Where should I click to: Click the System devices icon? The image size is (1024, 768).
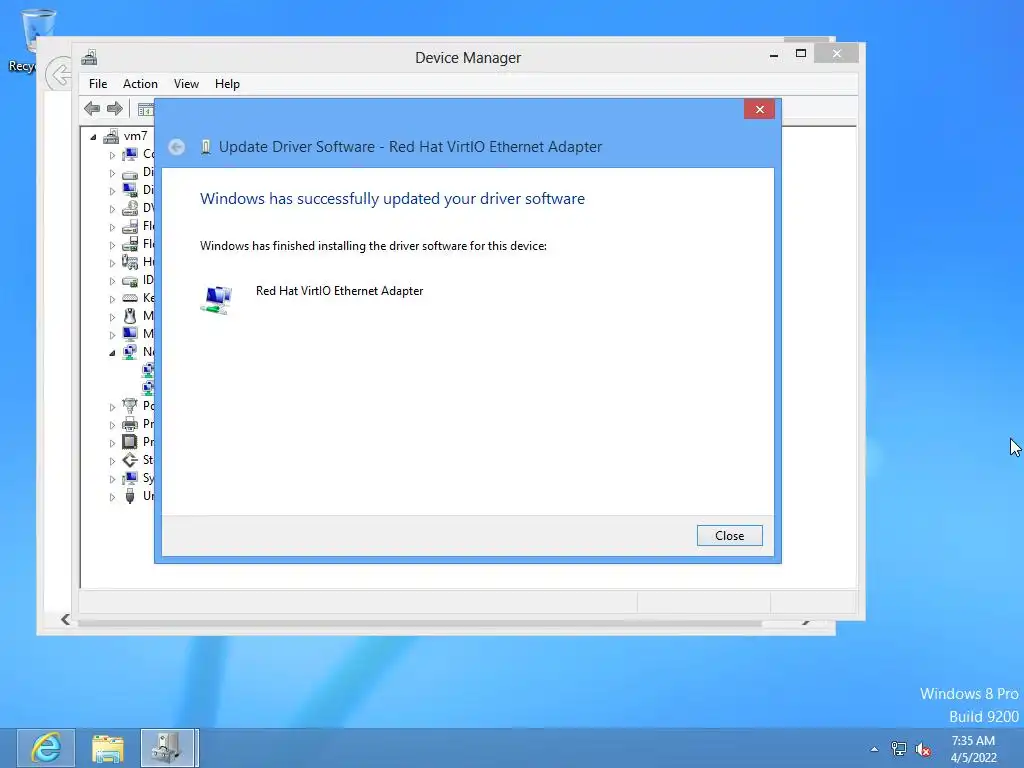tap(130, 478)
